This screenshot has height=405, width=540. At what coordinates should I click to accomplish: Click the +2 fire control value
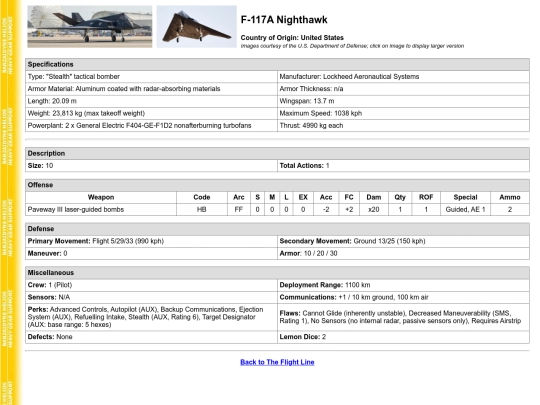click(x=349, y=209)
